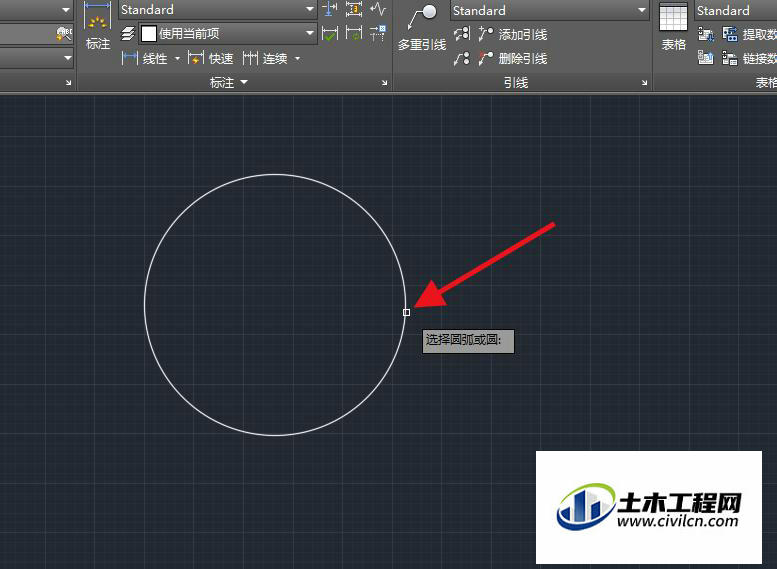This screenshot has width=777, height=569.
Task: Select the 连续 continue dimension icon
Action: (250, 58)
